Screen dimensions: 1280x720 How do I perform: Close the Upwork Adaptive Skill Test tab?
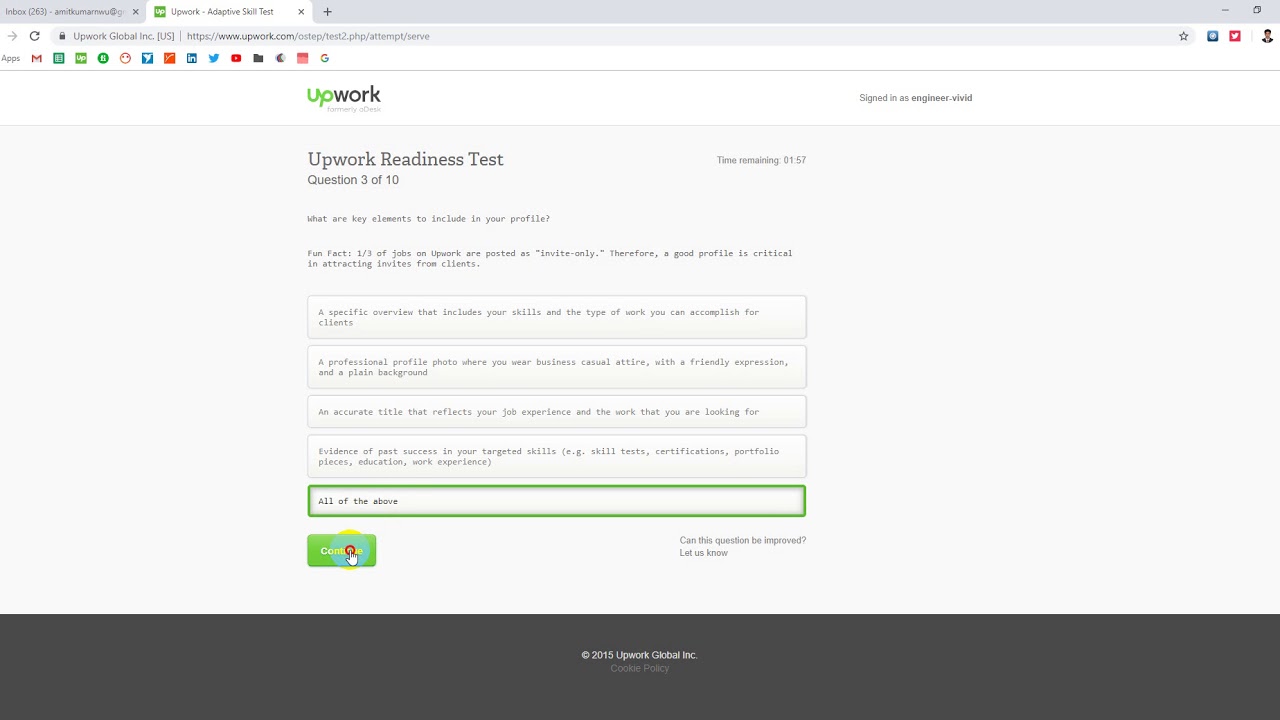(301, 12)
